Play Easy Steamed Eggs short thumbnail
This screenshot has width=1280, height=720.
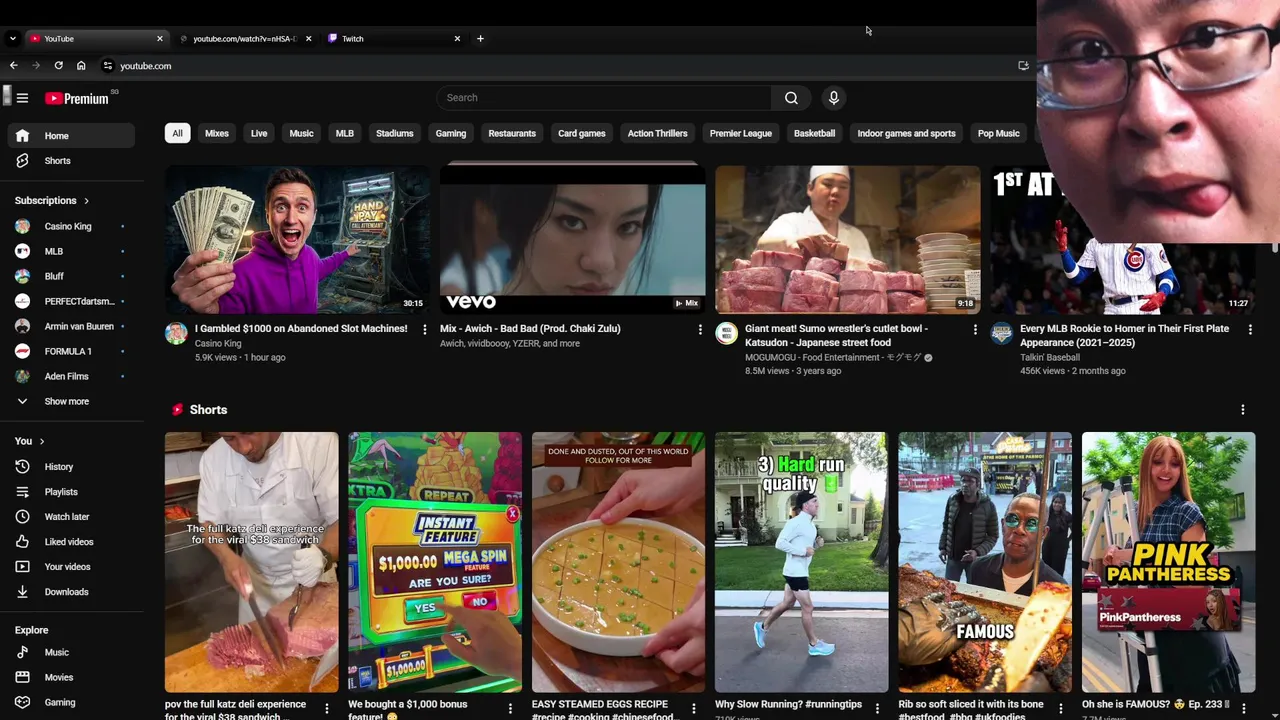[x=618, y=562]
